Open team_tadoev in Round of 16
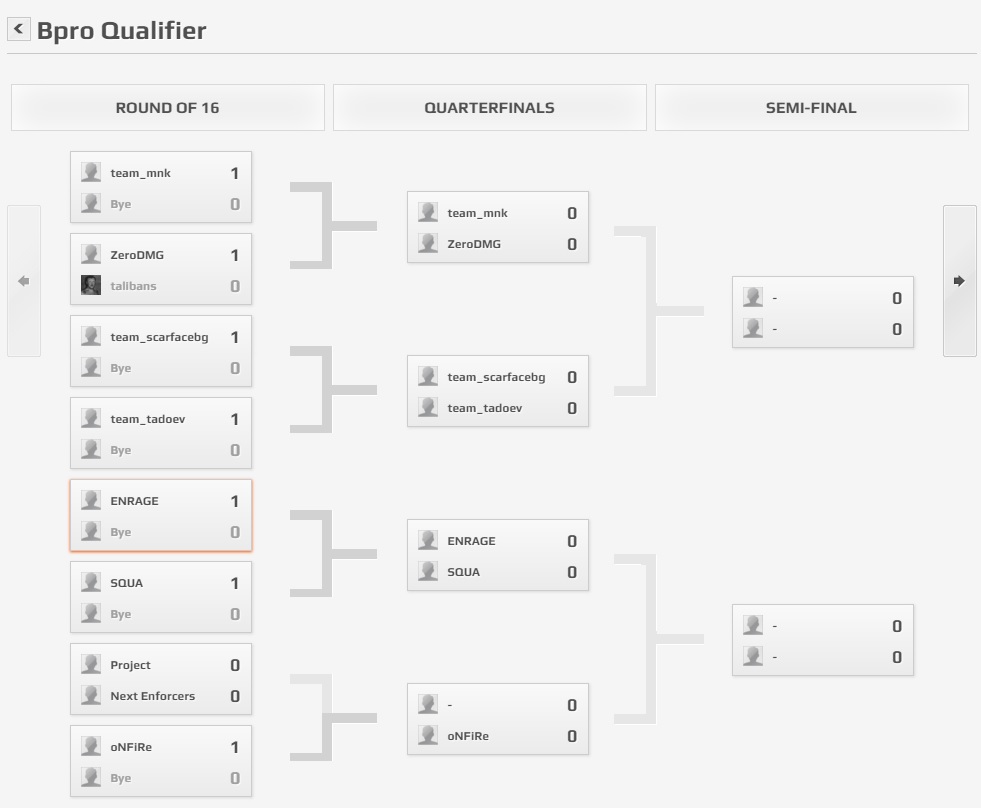The image size is (981, 808). (148, 419)
